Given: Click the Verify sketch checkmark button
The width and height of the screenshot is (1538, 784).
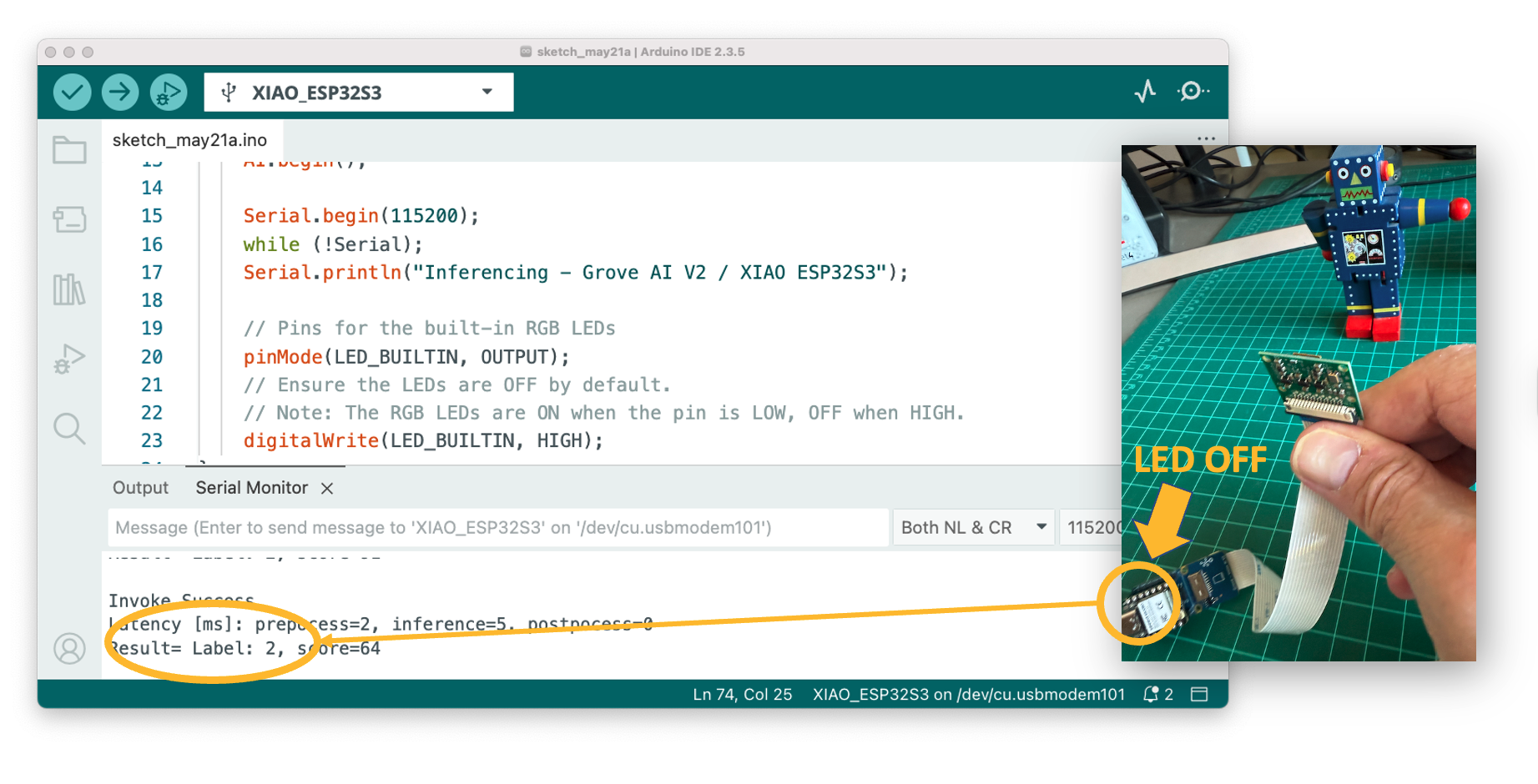Looking at the screenshot, I should [x=73, y=92].
